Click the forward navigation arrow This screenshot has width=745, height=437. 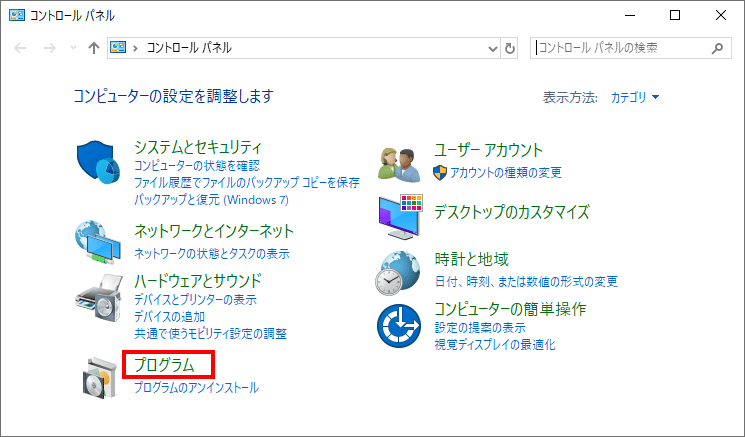50,48
